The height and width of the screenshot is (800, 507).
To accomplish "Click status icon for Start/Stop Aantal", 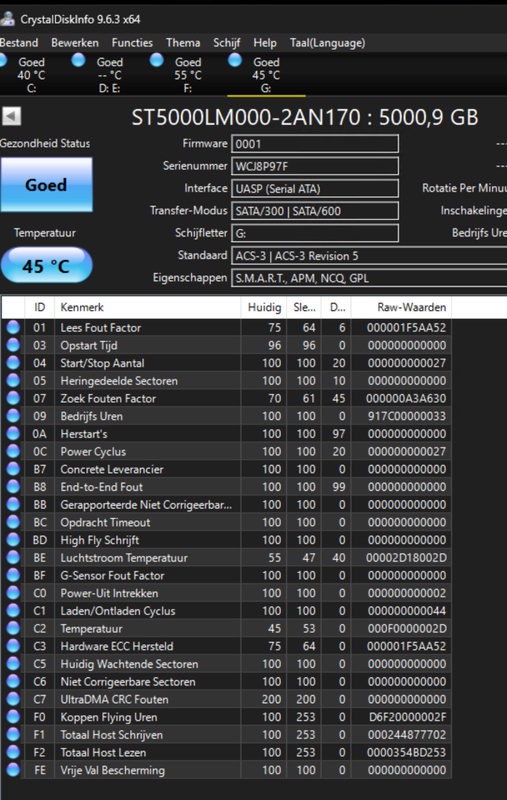I will coord(13,363).
